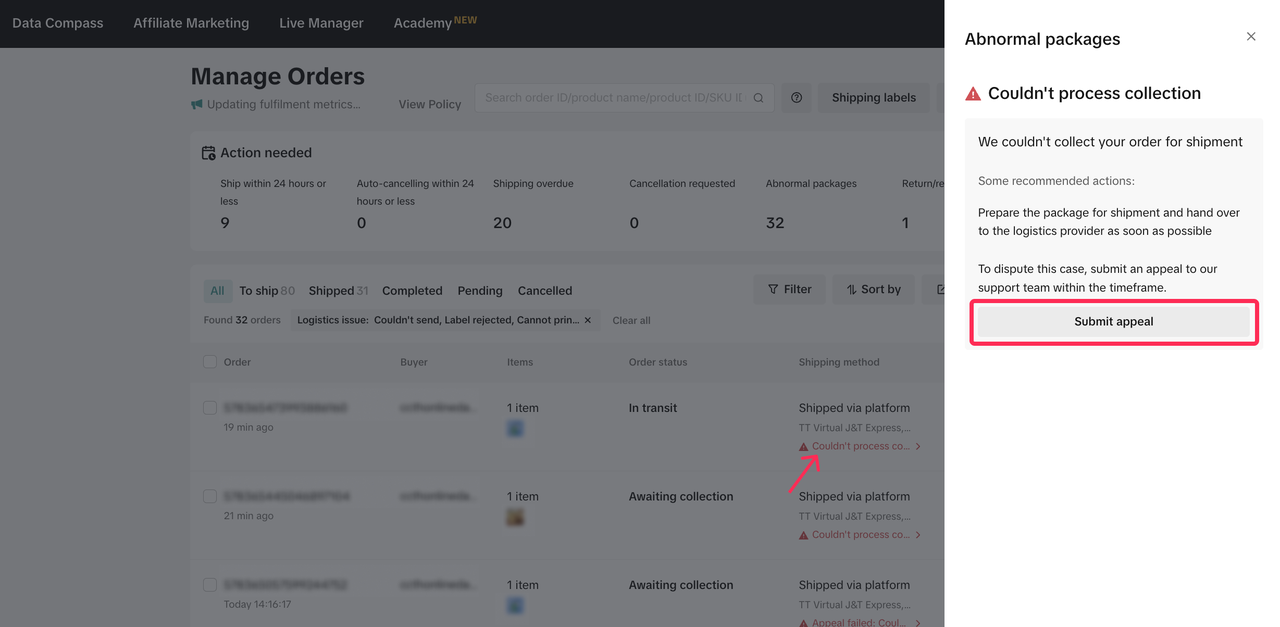Click the megaphone announcement icon
This screenshot has height=627, width=1280.
[x=197, y=104]
